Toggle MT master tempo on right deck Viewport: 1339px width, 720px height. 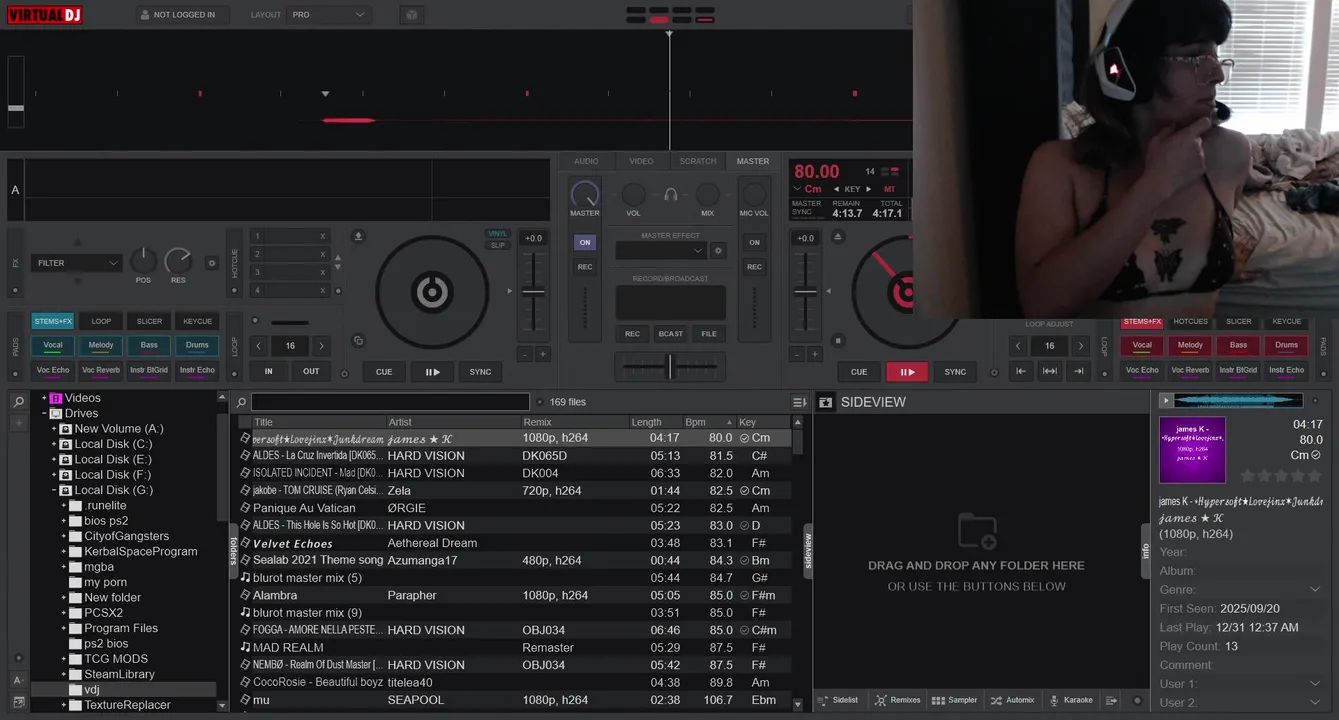[889, 189]
